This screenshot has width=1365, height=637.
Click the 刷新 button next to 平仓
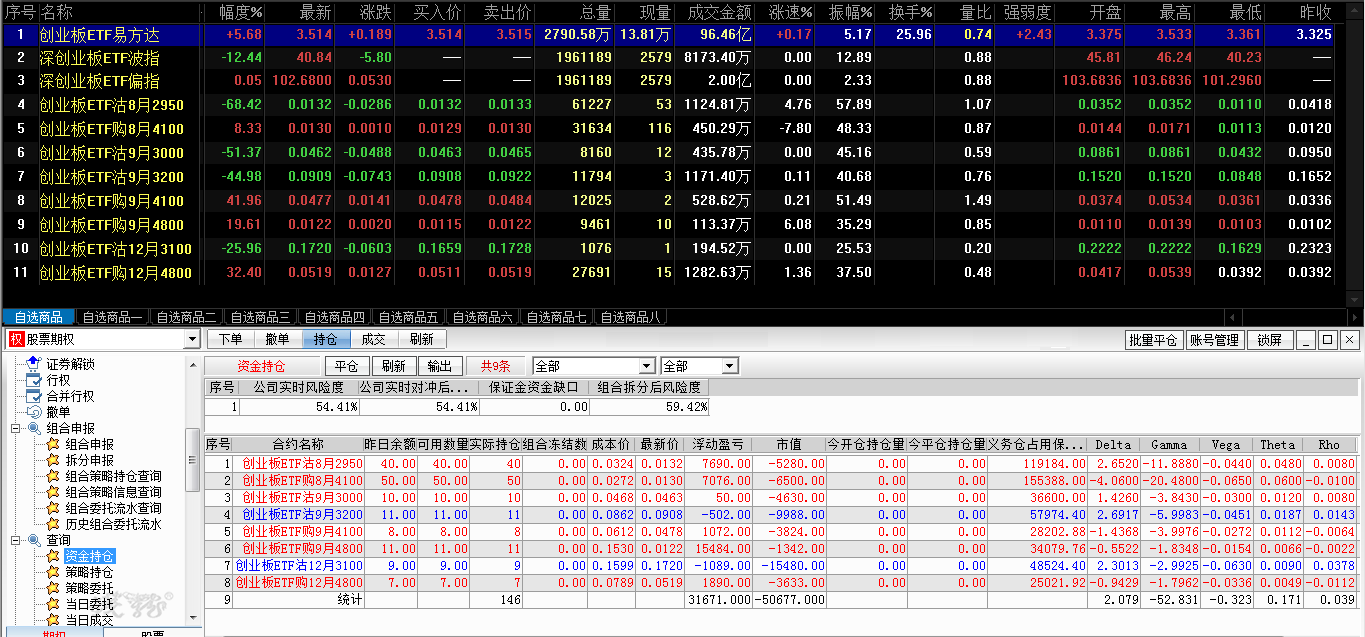(x=394, y=367)
